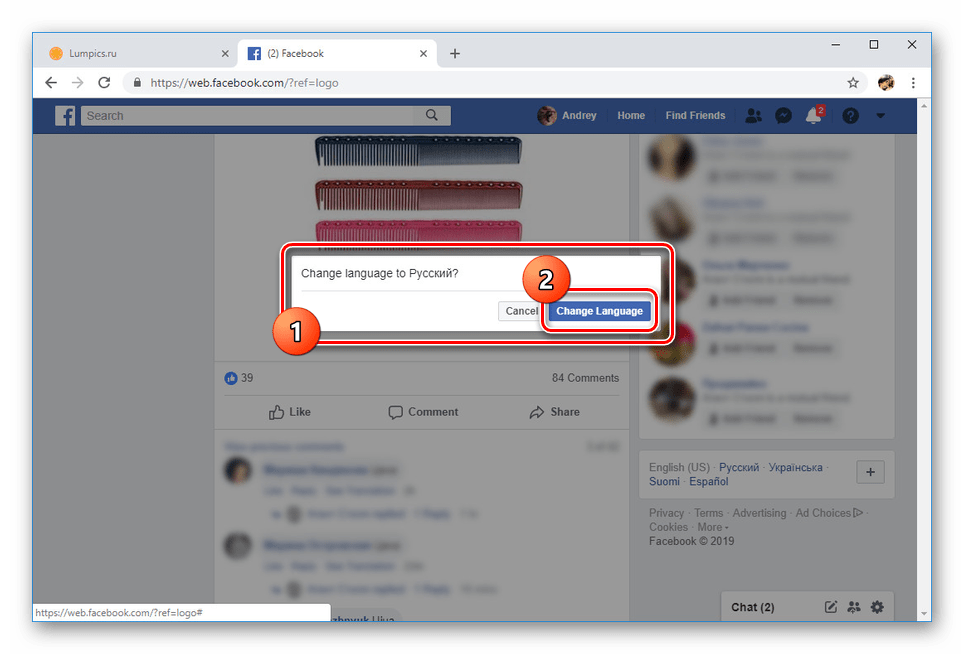Open the Privacy footer link
Image resolution: width=964 pixels, height=654 pixels.
tap(666, 513)
